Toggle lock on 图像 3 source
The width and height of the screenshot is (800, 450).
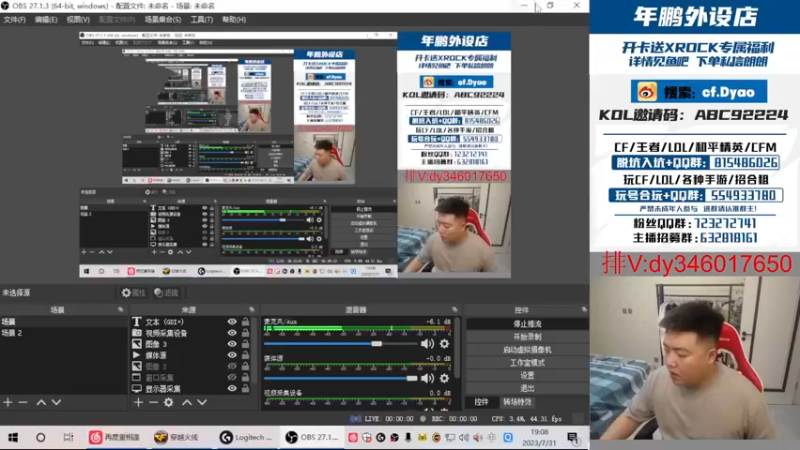click(245, 344)
